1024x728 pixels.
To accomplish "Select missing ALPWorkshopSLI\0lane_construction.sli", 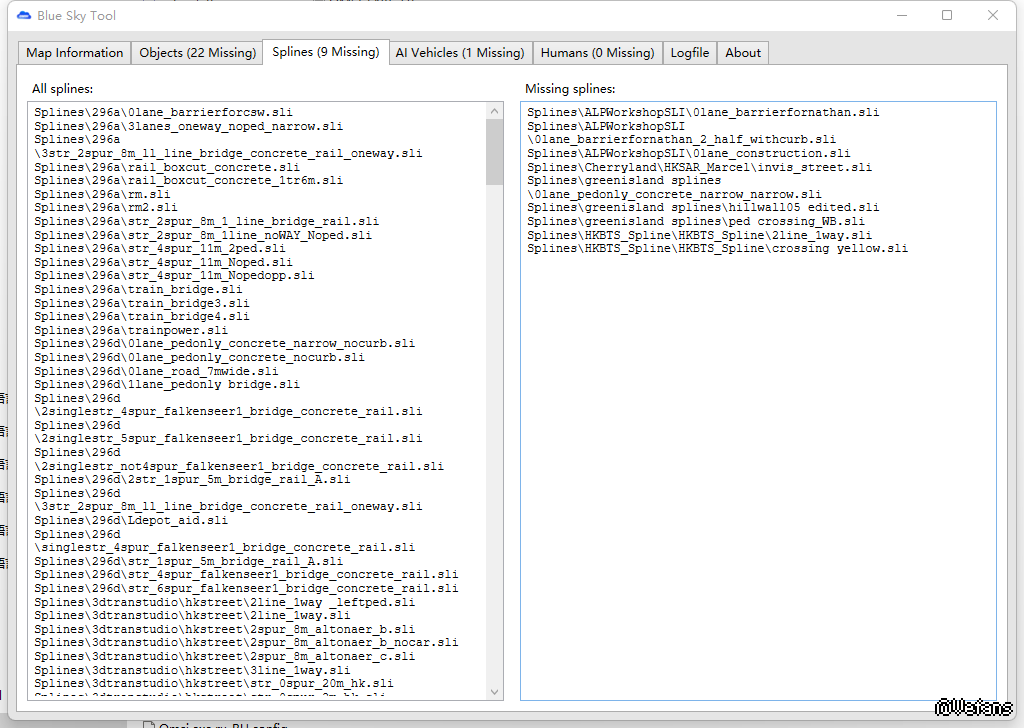I will (x=688, y=153).
